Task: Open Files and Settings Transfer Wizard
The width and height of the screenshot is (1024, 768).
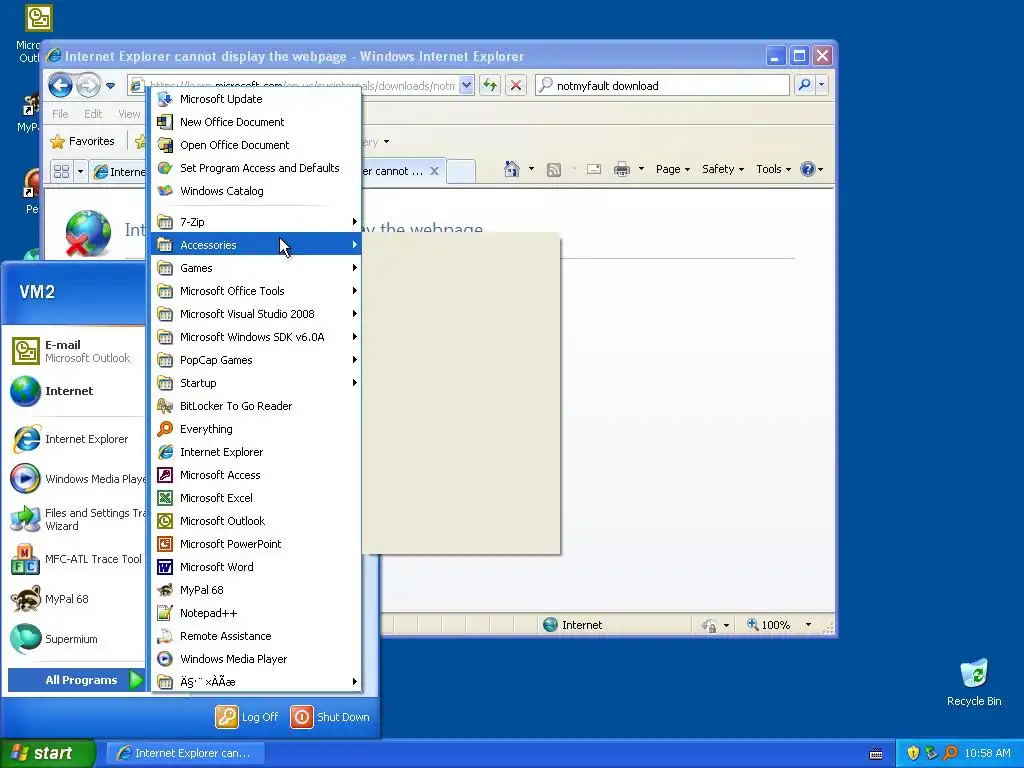Action: click(x=76, y=519)
